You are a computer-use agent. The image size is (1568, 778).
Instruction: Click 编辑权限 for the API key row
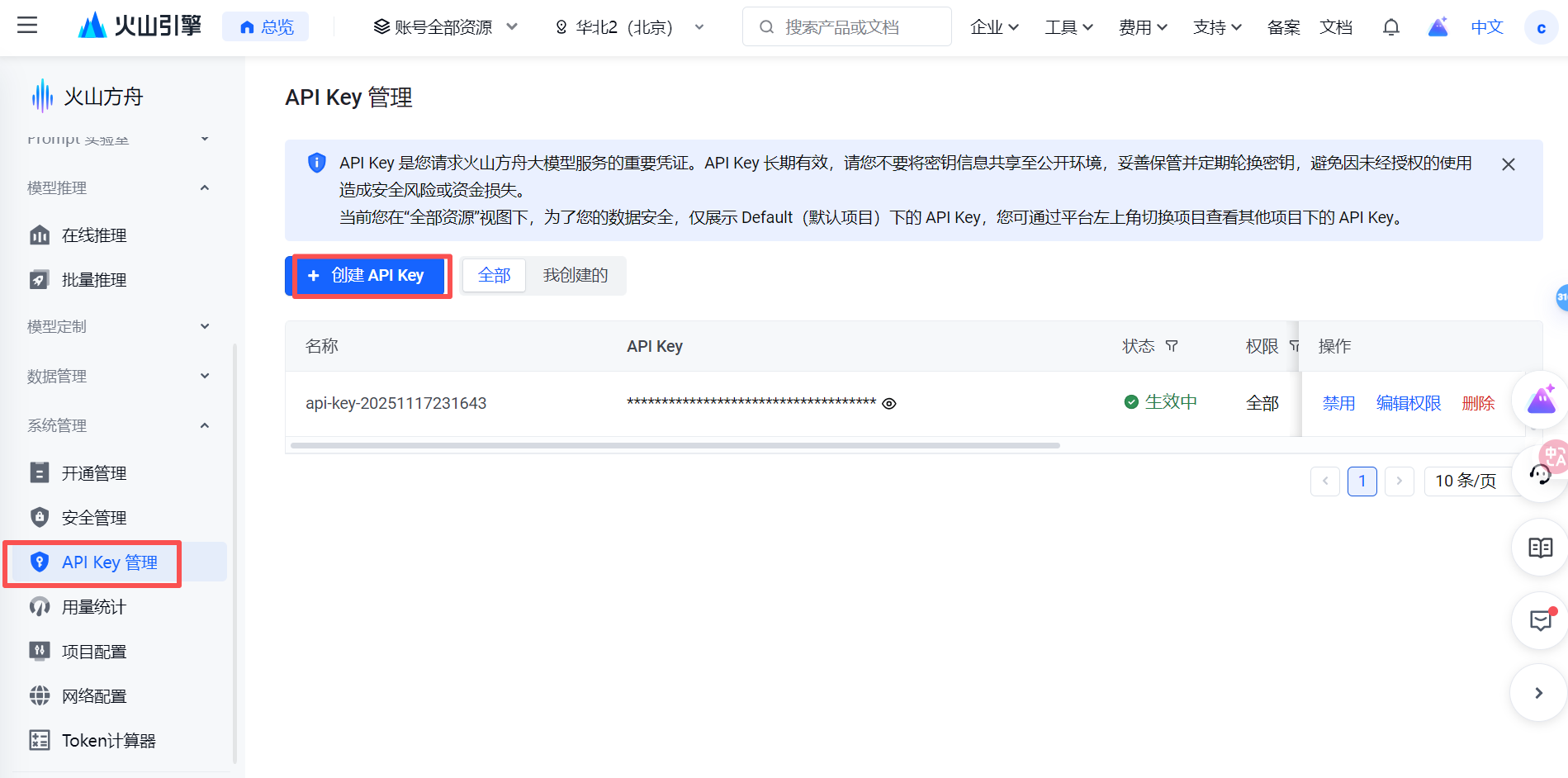coord(1409,403)
